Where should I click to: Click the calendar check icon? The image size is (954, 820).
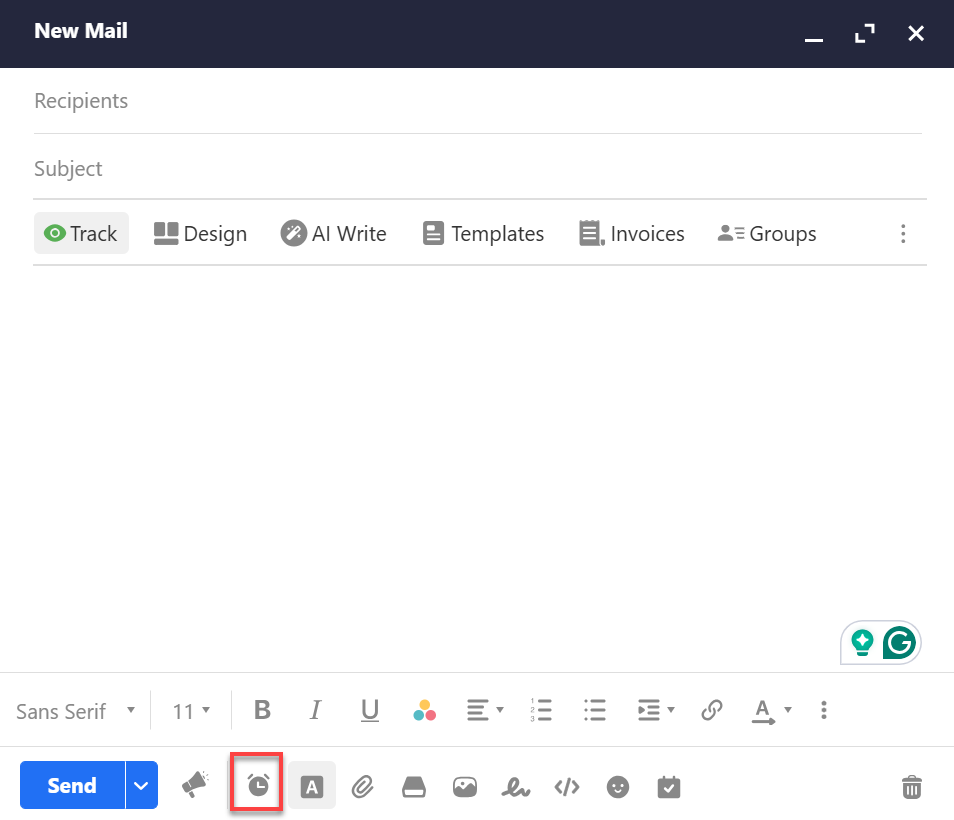[x=669, y=787]
